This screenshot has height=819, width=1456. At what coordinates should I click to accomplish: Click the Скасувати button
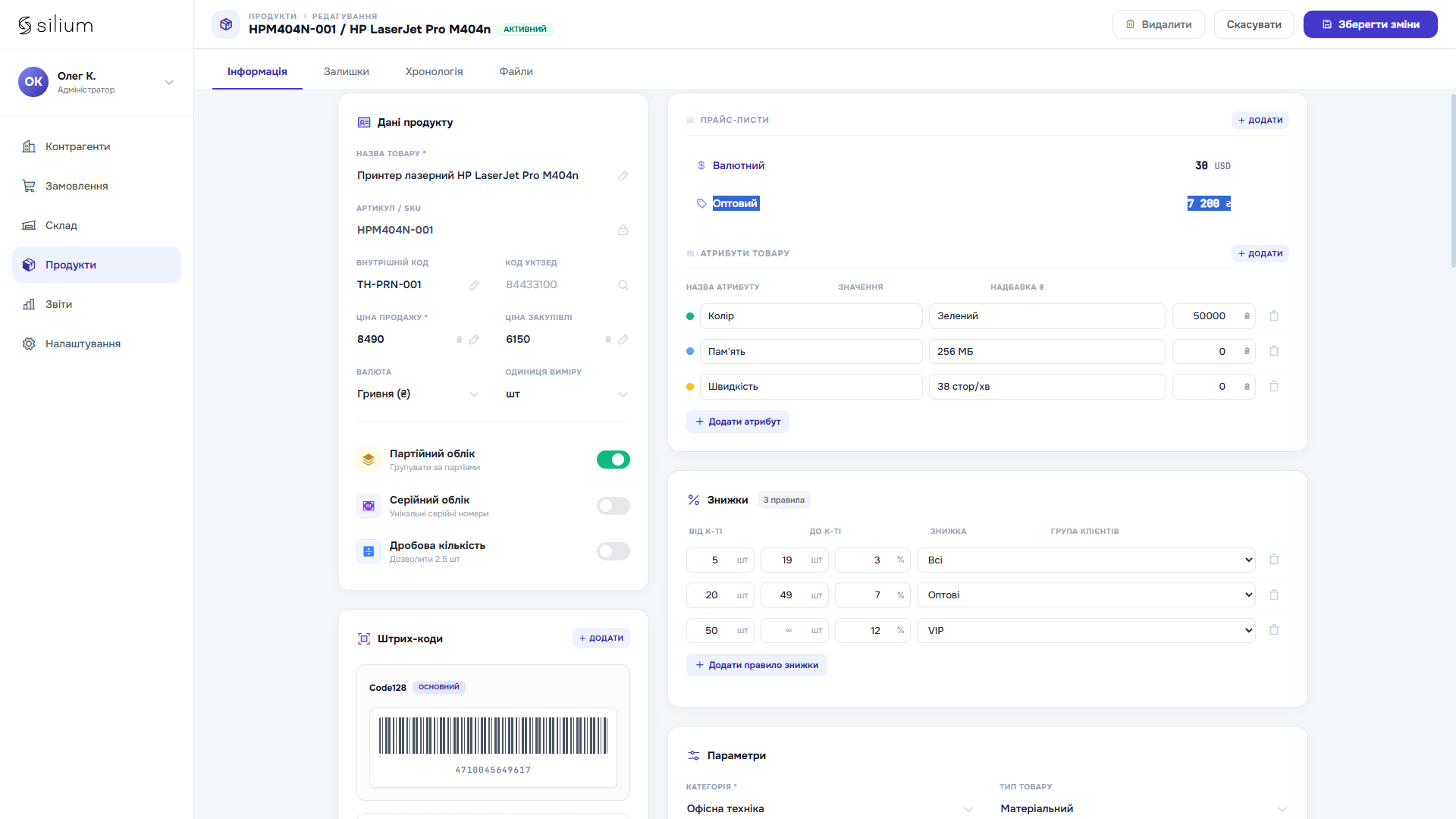1254,24
